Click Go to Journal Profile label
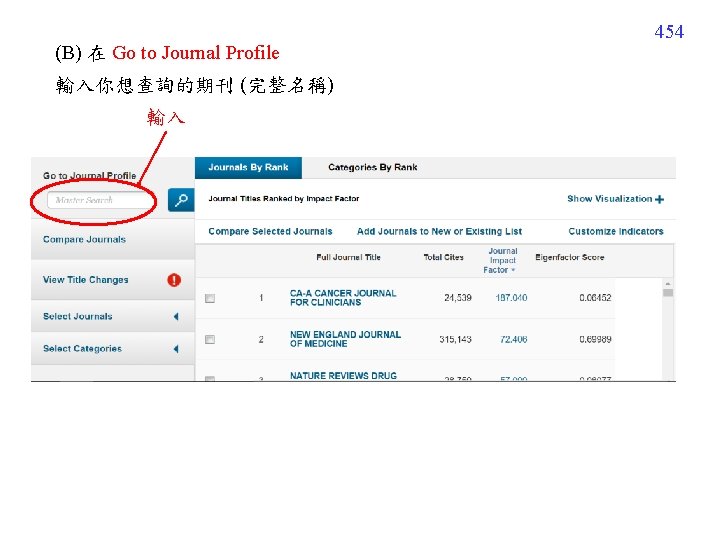The height and width of the screenshot is (540, 720). (x=90, y=176)
